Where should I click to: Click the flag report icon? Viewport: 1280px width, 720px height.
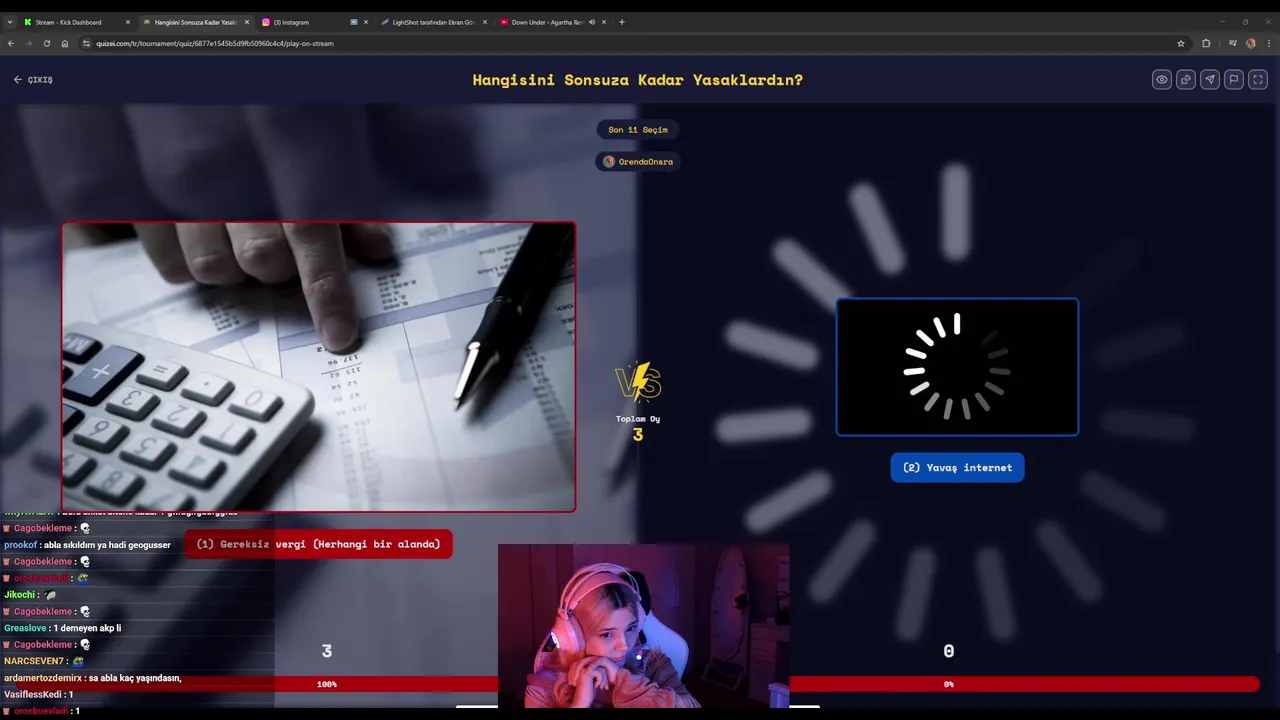tap(1234, 80)
